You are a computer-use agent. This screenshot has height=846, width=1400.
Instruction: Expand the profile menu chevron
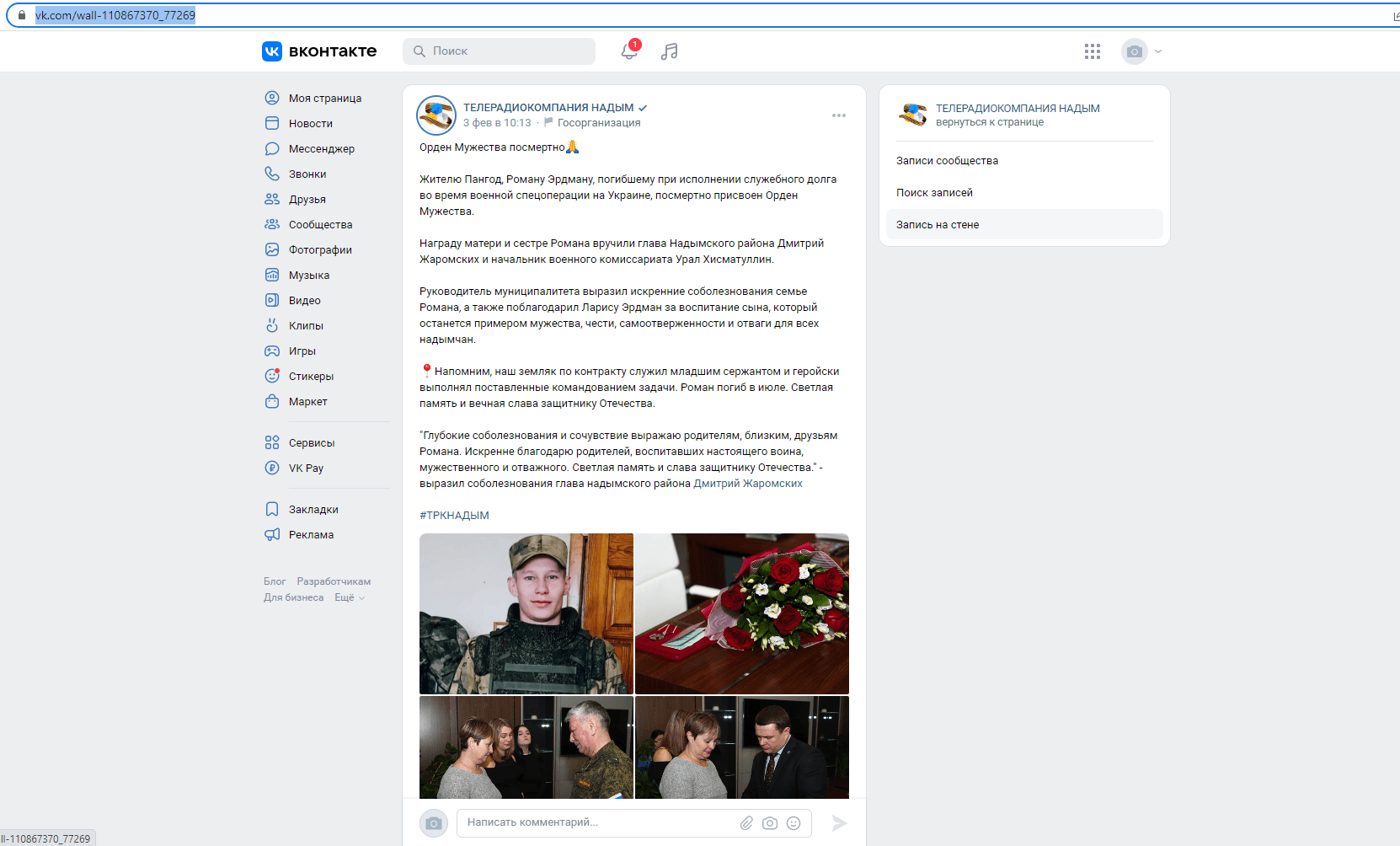click(1158, 51)
